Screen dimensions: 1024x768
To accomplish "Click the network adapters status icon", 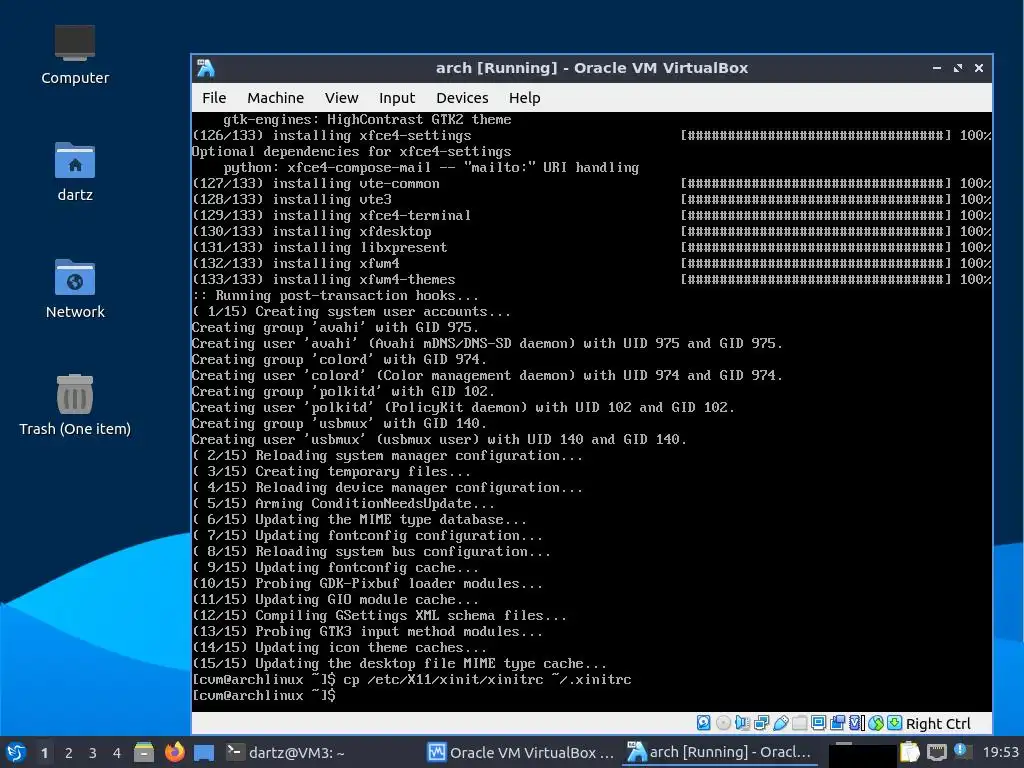I will [x=761, y=723].
